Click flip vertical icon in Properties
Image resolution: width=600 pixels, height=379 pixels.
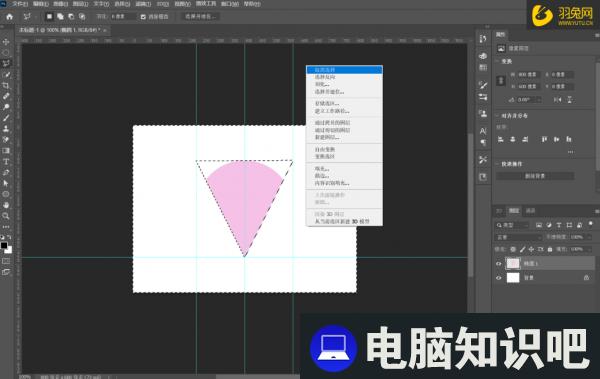569,100
